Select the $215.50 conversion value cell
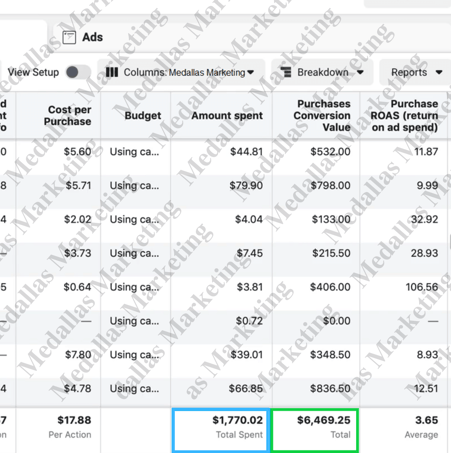 331,253
